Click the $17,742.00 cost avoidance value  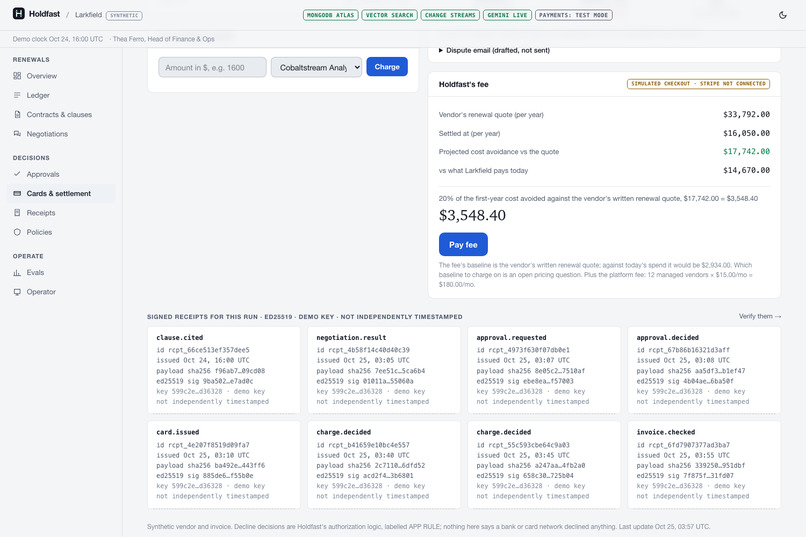[746, 152]
